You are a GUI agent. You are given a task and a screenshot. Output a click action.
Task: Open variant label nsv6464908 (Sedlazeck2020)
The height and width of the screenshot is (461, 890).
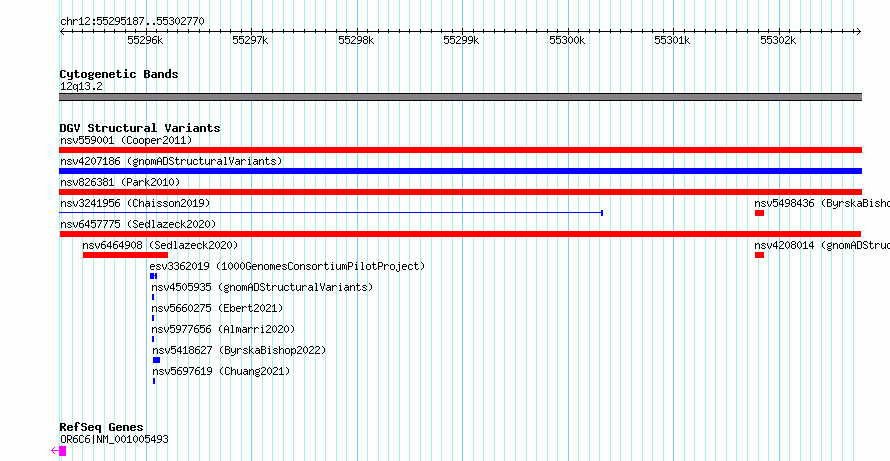tap(160, 245)
